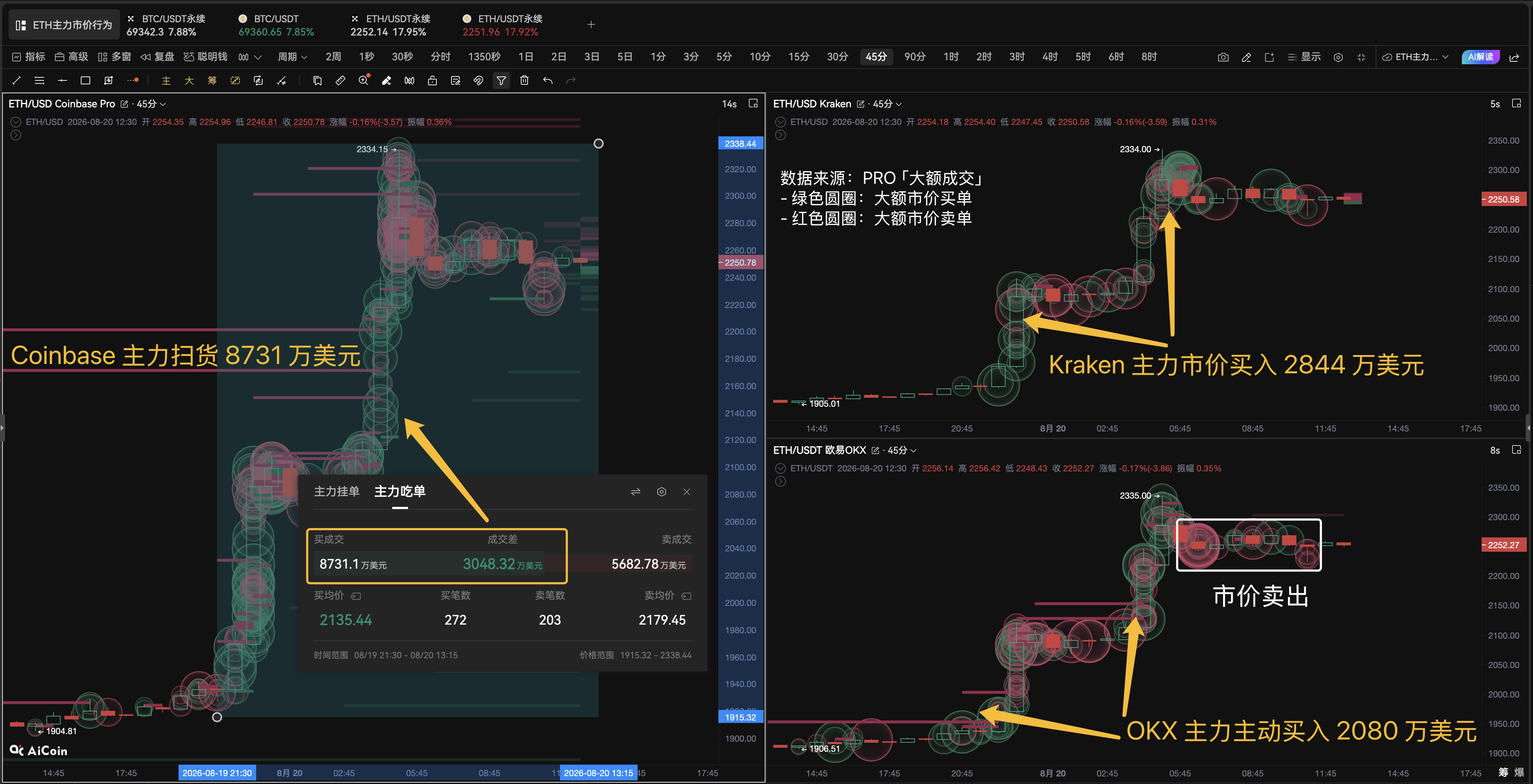
Task: Click the pencil edit icon in top toolbar
Action: click(1246, 57)
